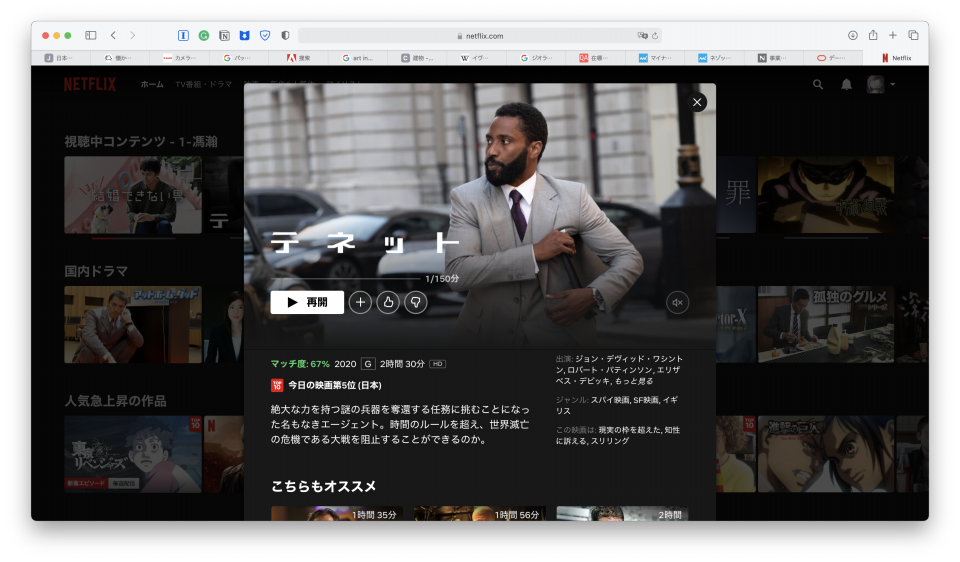Open the 現実の枠を超えた tag link
Image resolution: width=960 pixels, height=562 pixels.
[629, 430]
